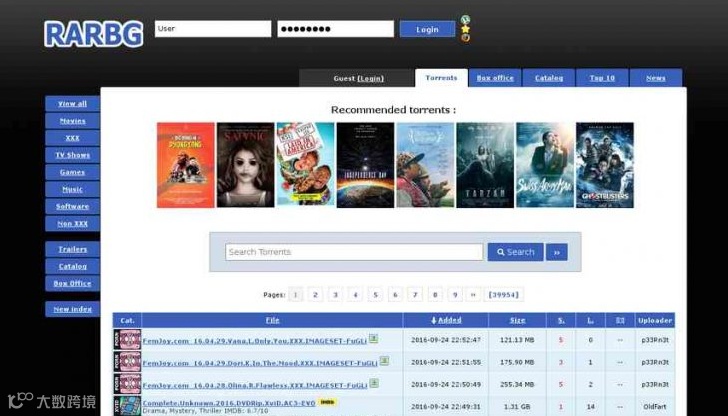
Task: Click the category icon of the Dori.K.In.The.Mood row
Action: [127, 362]
